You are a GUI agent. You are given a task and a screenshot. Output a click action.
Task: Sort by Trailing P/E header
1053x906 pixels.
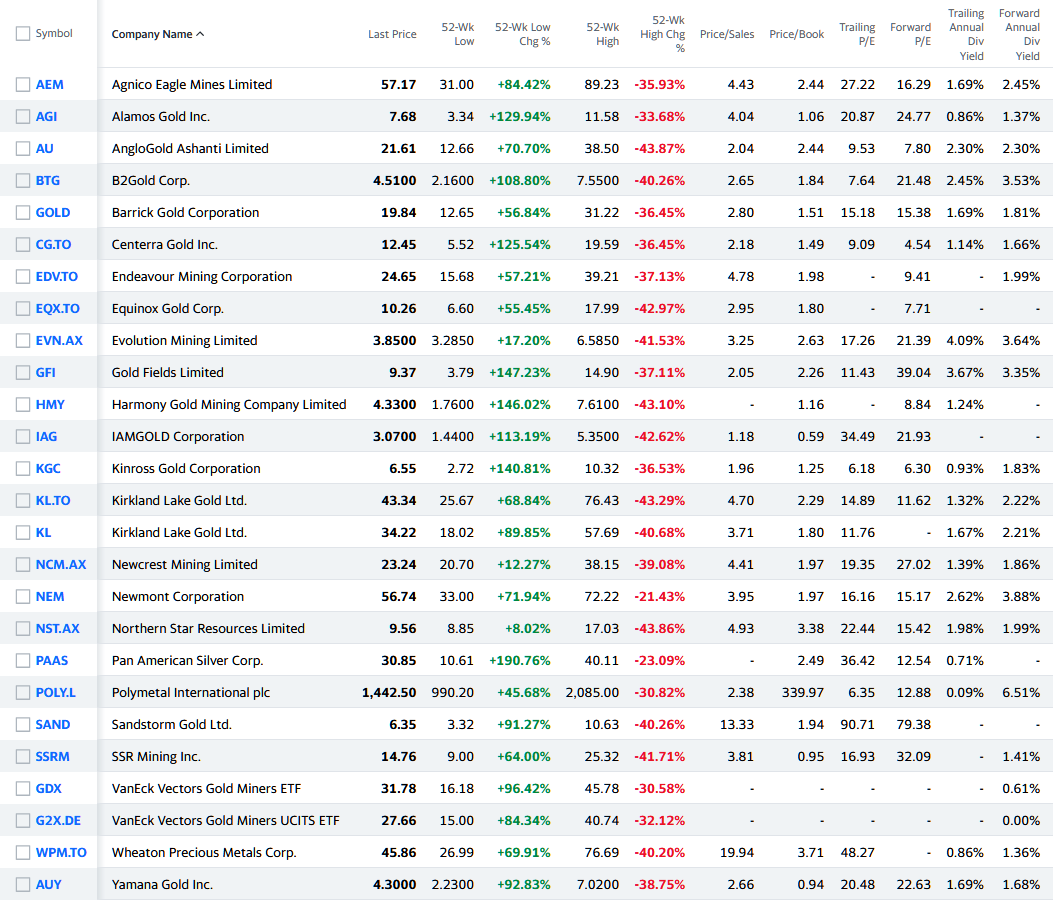[857, 34]
